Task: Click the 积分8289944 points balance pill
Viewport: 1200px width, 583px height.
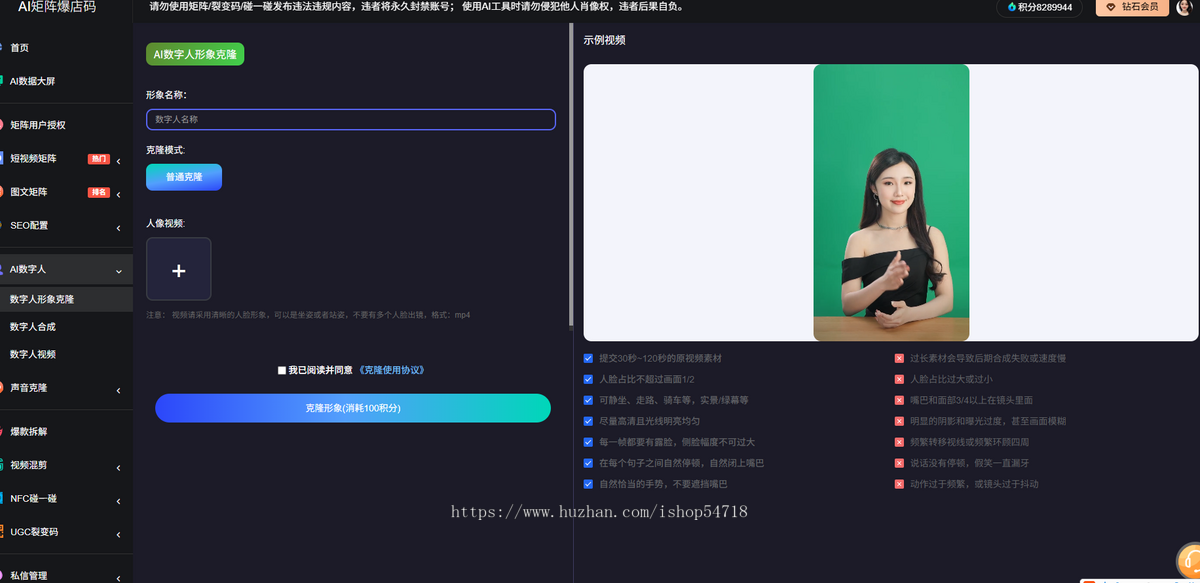Action: coord(1039,7)
